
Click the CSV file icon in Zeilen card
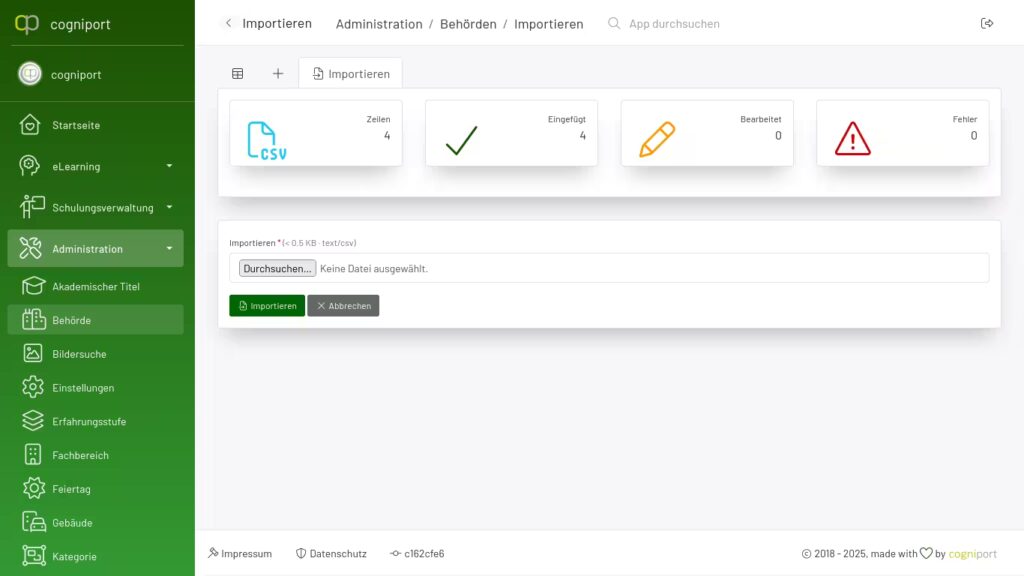pyautogui.click(x=265, y=140)
